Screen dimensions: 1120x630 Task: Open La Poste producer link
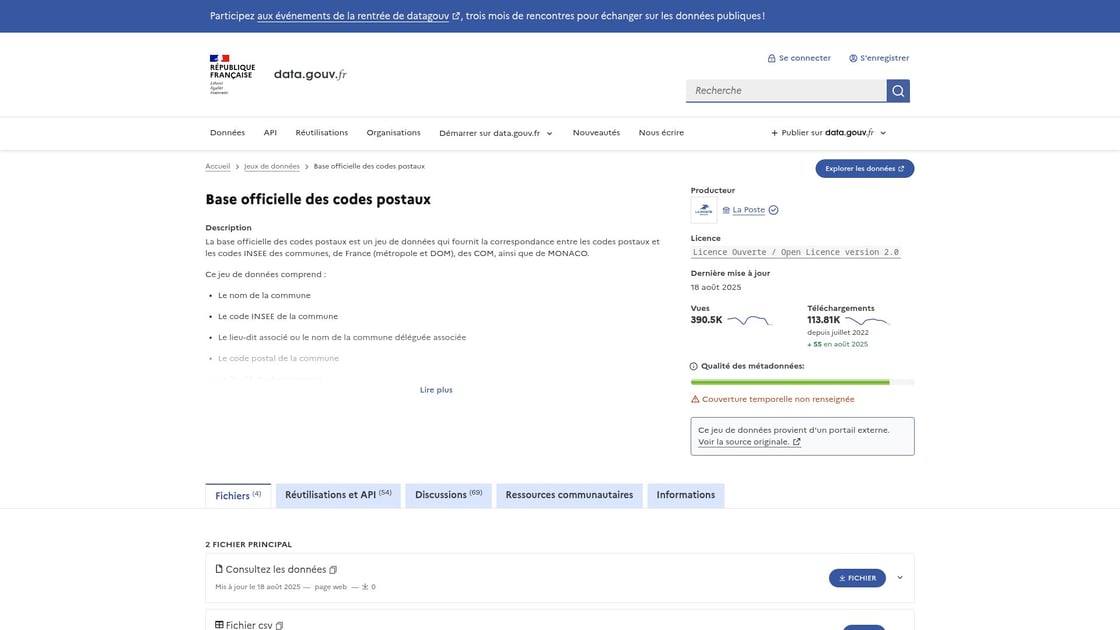tap(748, 210)
